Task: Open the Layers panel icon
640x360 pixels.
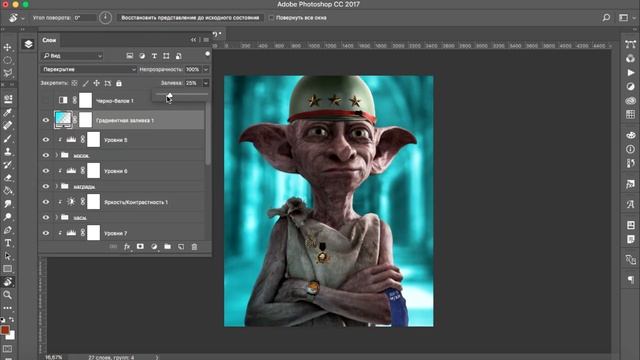Action: tap(28, 44)
